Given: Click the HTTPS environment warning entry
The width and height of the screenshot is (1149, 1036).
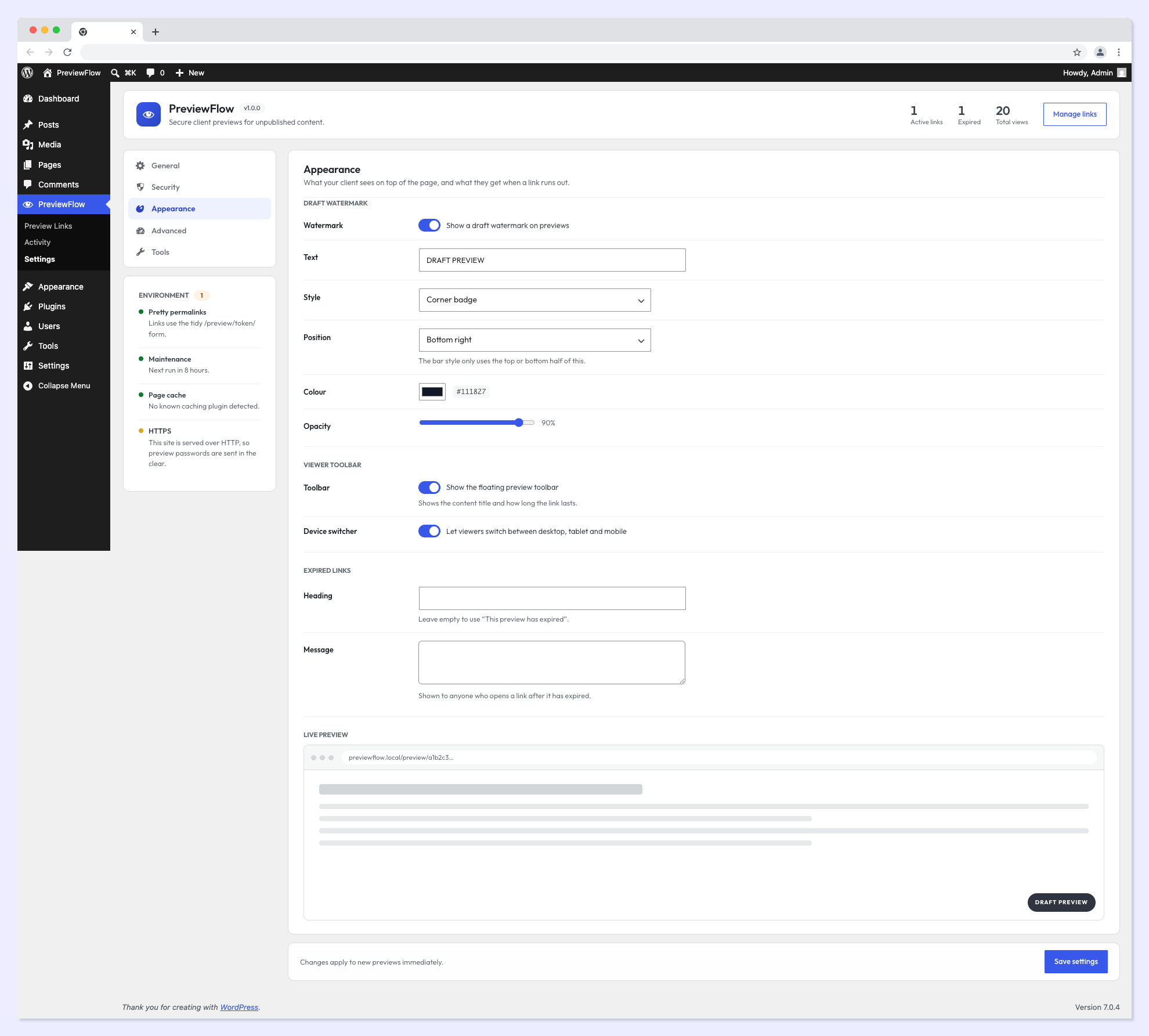Looking at the screenshot, I should tap(200, 447).
